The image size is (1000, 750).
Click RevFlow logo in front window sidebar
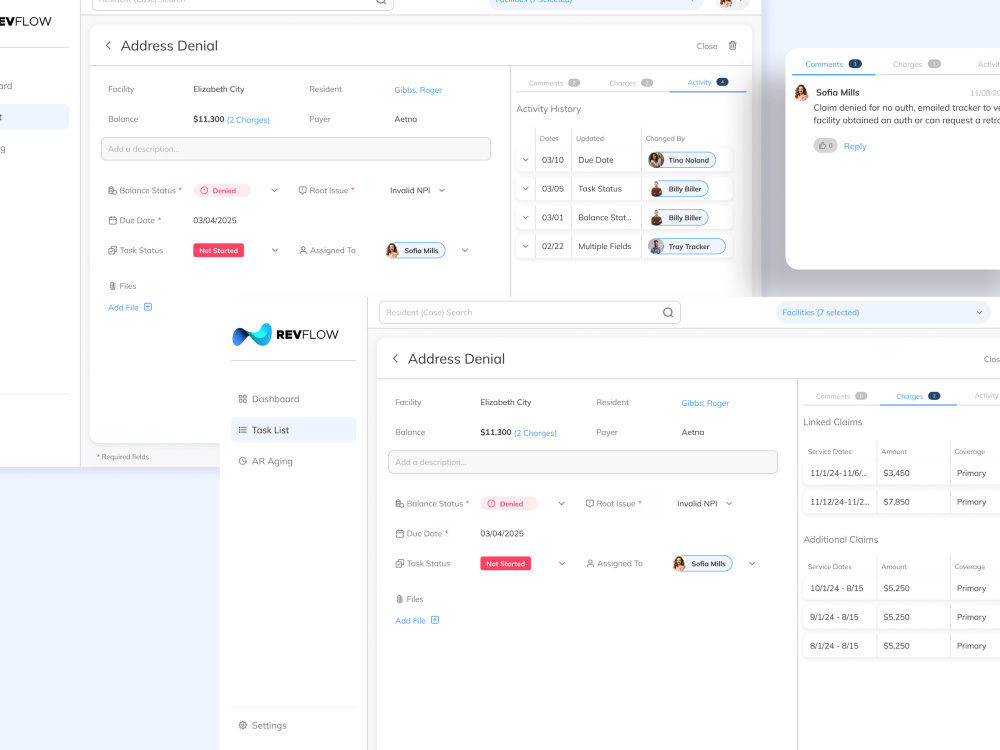coord(285,334)
